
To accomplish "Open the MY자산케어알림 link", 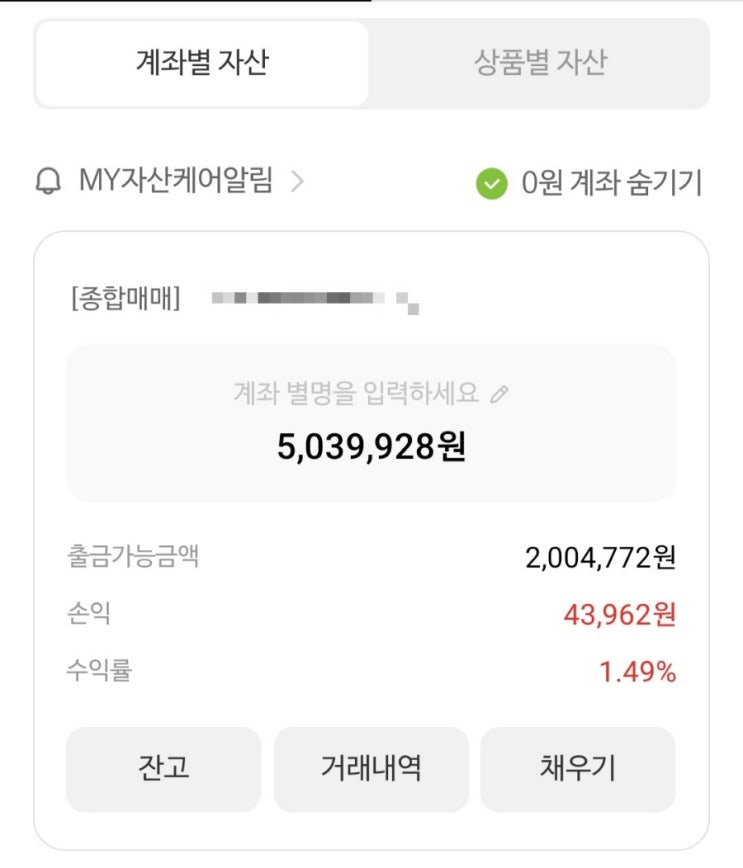I will click(x=175, y=183).
